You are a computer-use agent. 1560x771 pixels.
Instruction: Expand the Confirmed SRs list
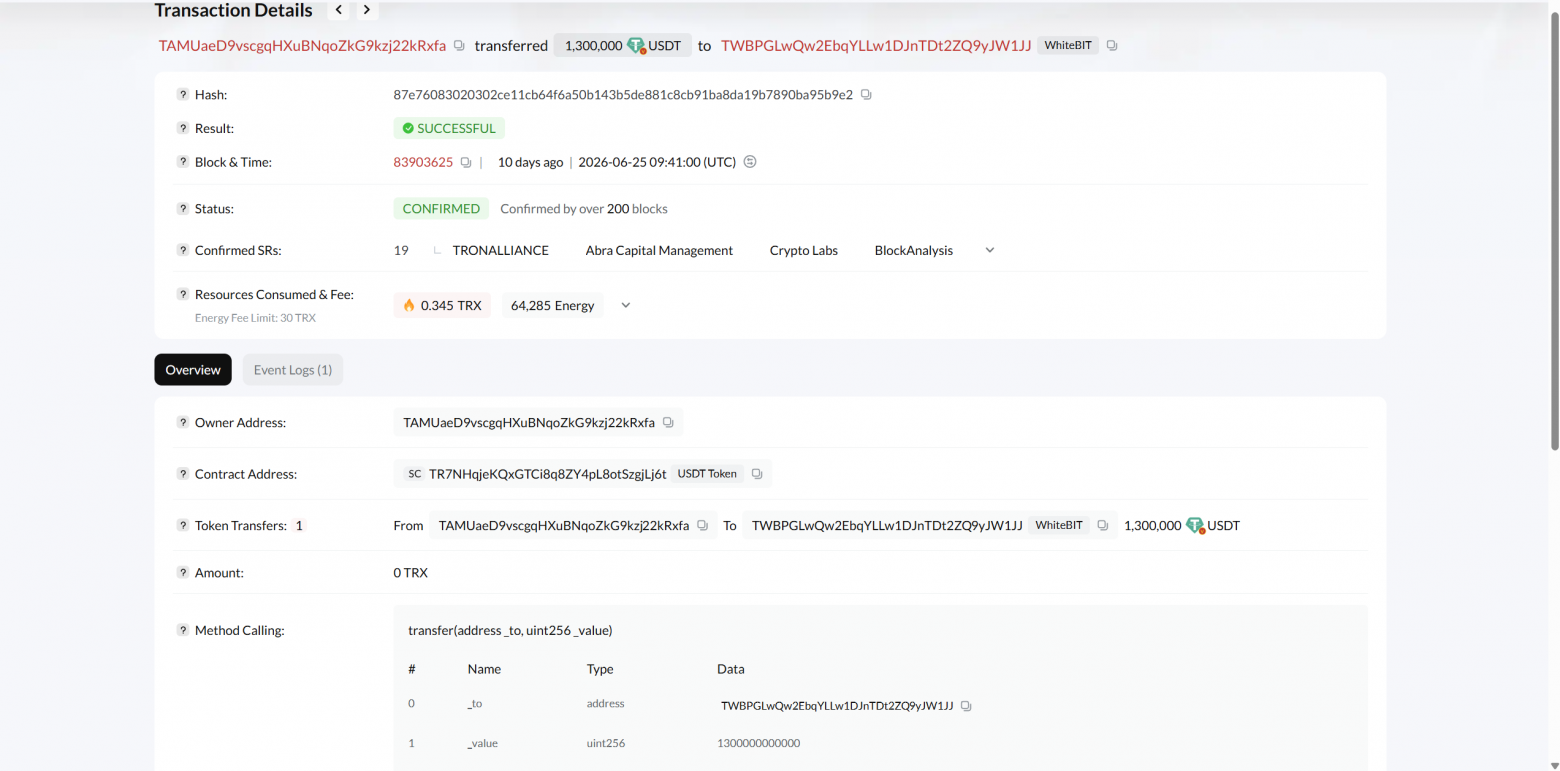click(x=990, y=250)
